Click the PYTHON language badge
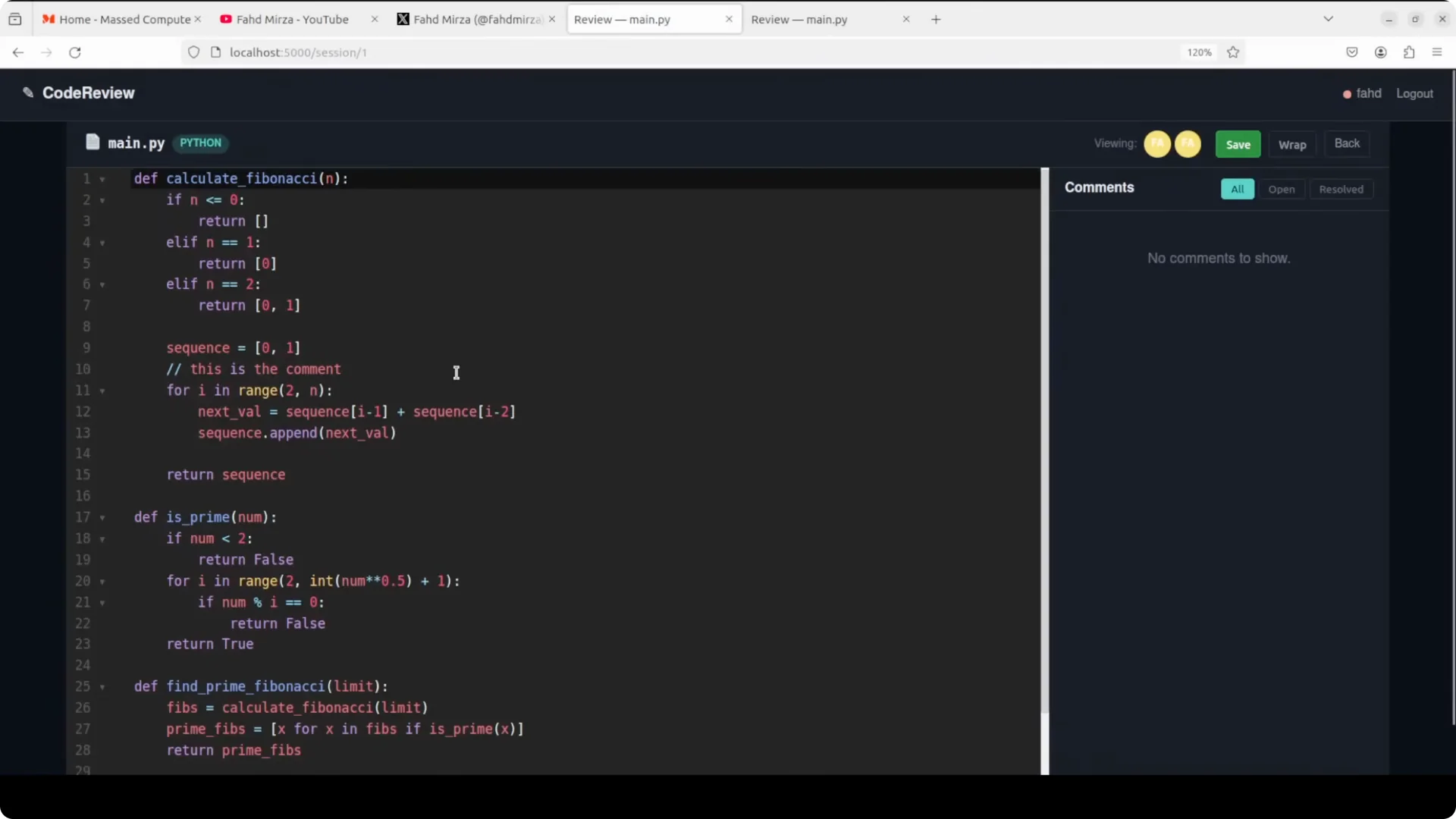This screenshot has height=819, width=1456. tap(200, 143)
